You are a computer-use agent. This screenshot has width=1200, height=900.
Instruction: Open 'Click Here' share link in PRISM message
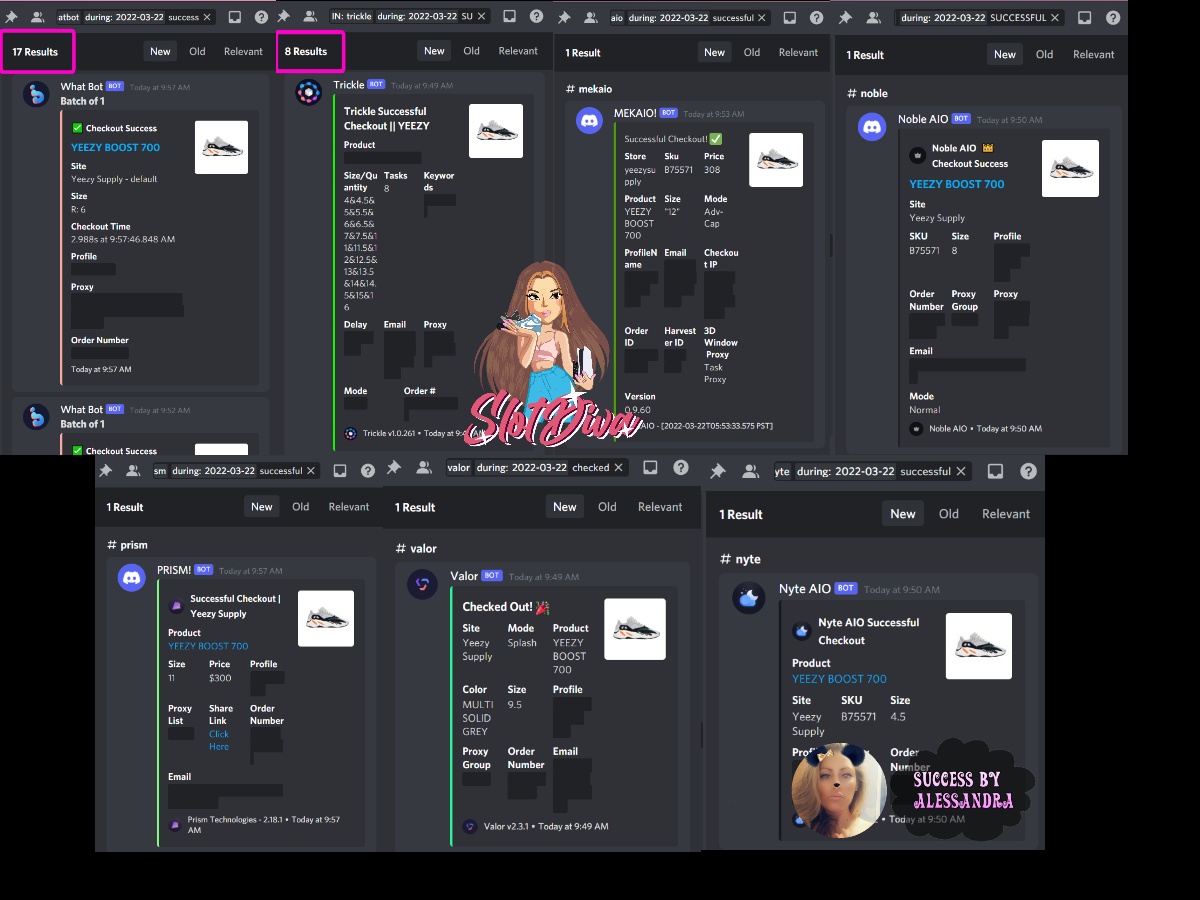click(x=219, y=740)
